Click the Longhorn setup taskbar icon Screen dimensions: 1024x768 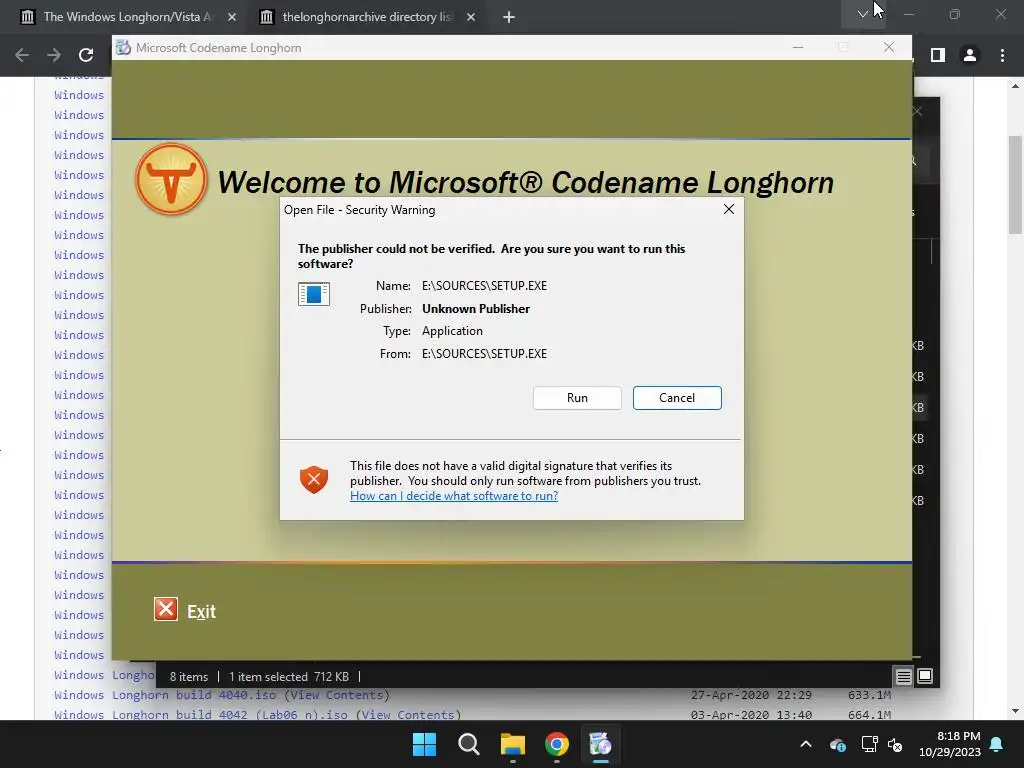click(600, 744)
